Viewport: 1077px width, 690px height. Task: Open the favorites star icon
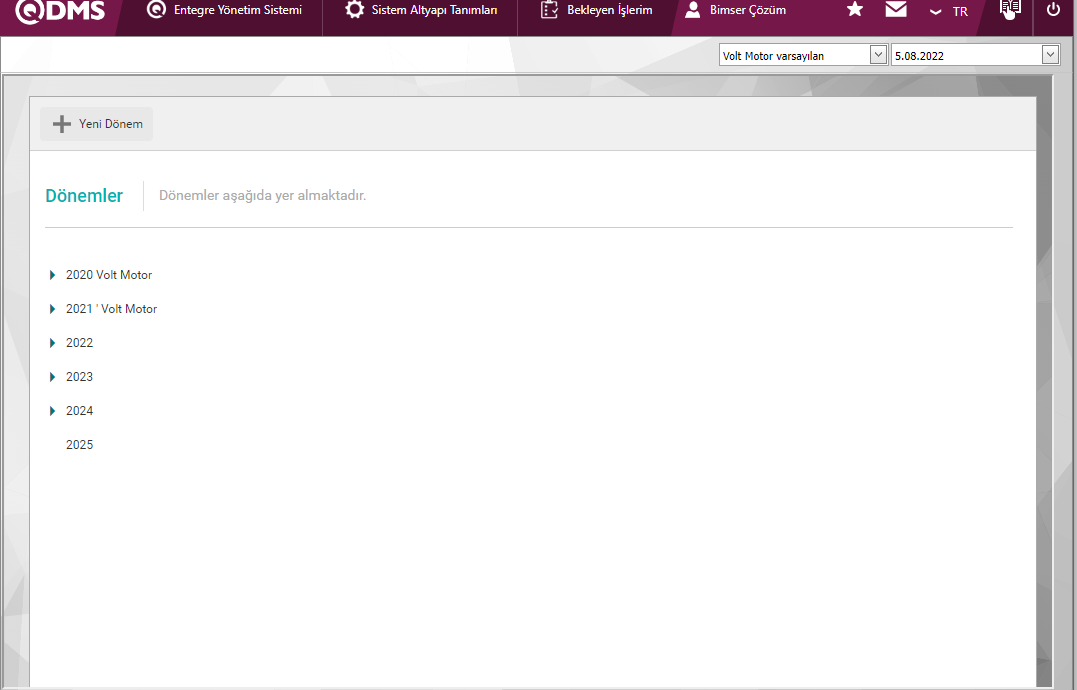click(854, 9)
